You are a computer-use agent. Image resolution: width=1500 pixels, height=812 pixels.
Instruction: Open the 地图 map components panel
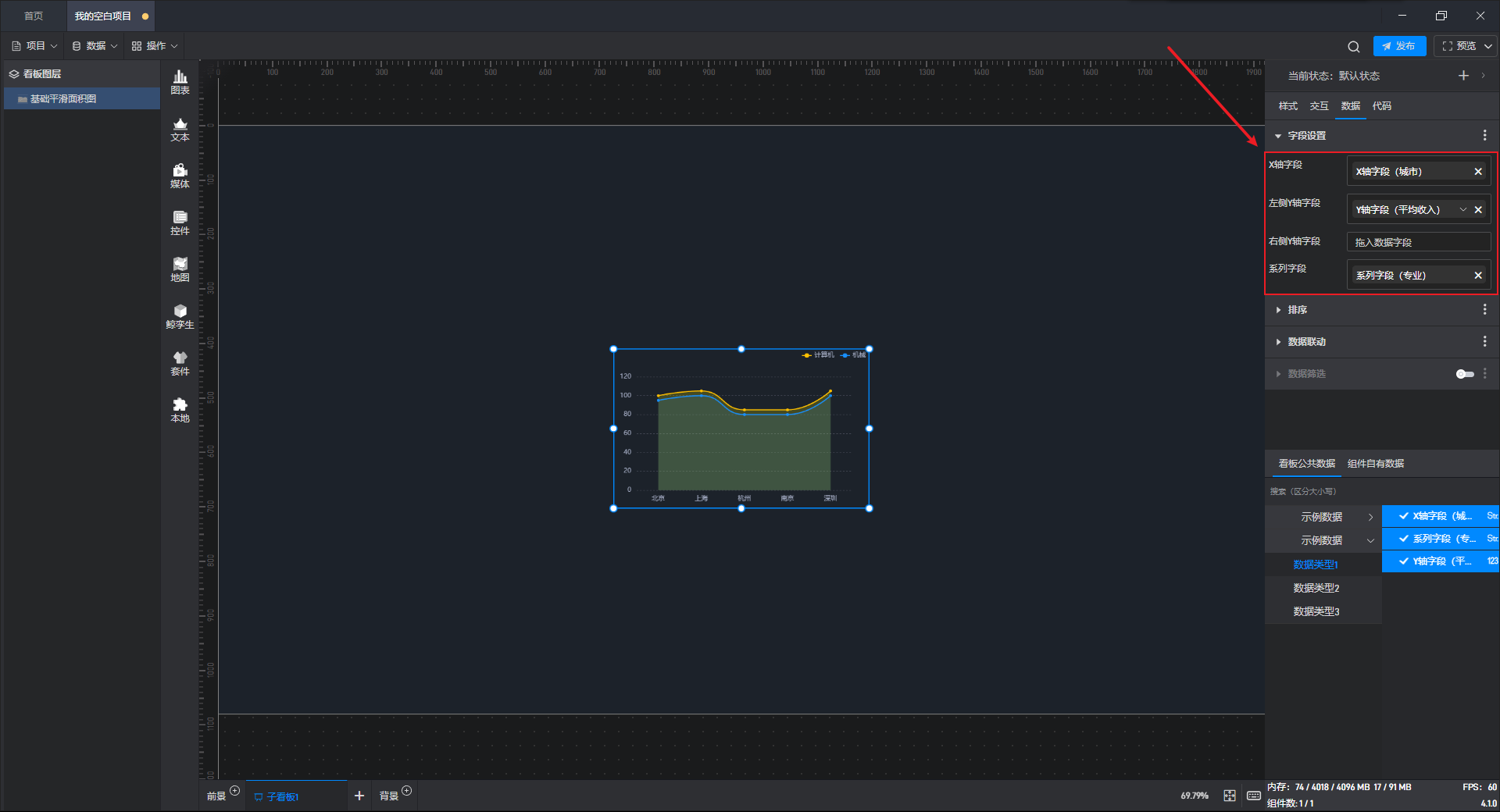click(180, 269)
